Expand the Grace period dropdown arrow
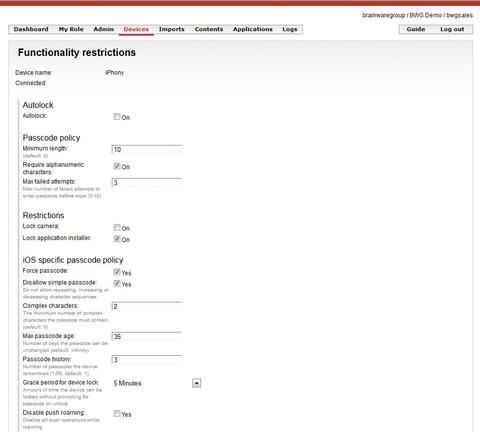This screenshot has height=432, width=480. pos(197,383)
